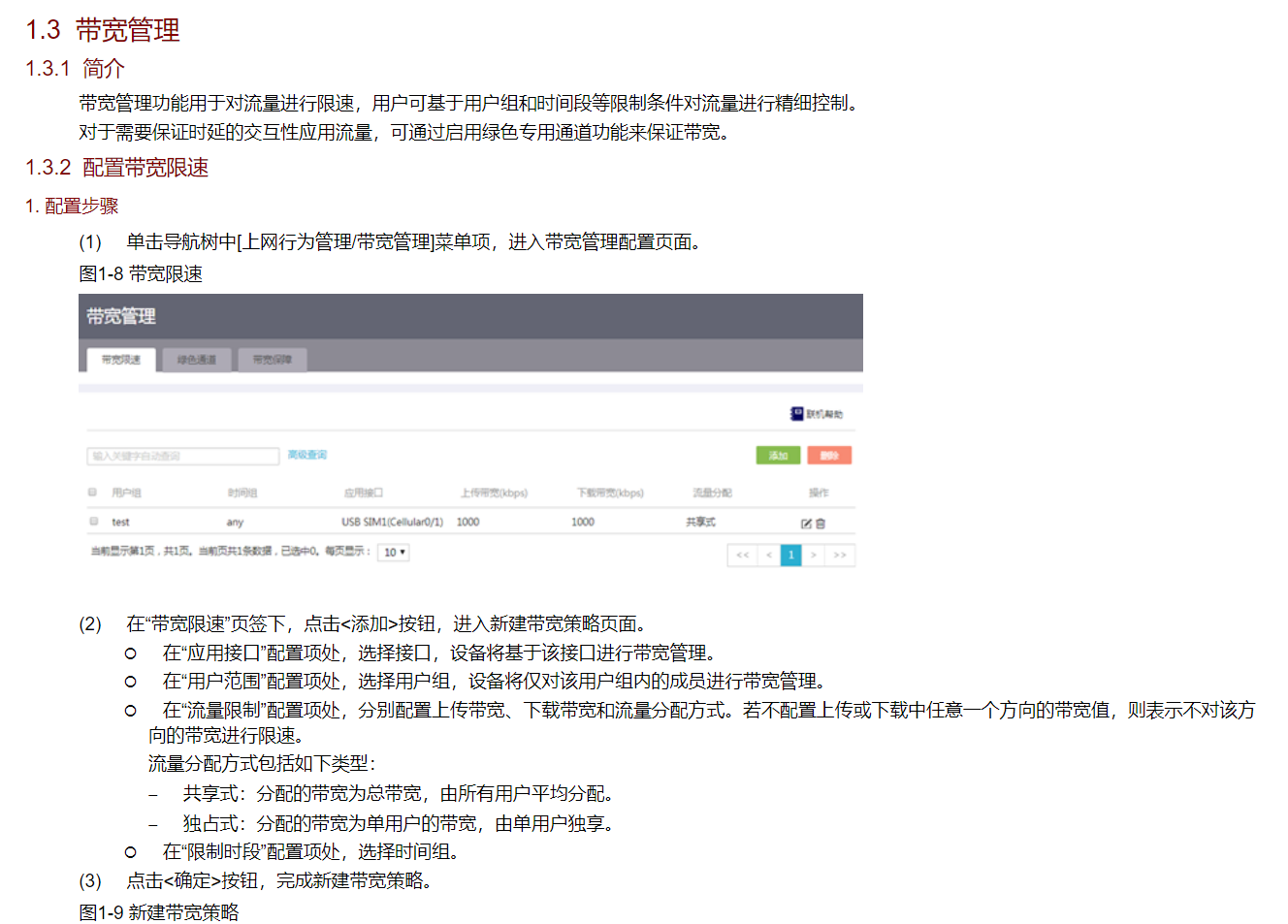The width and height of the screenshot is (1288, 924).
Task: Open the 高级查询 link
Action: pos(307,455)
